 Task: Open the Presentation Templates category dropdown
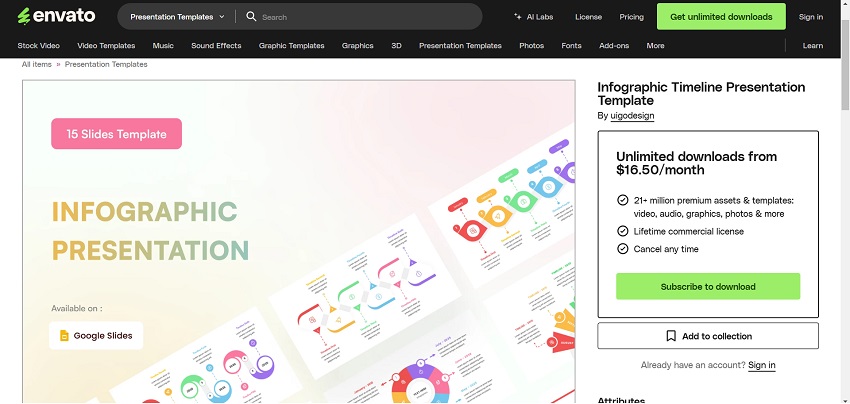[177, 17]
